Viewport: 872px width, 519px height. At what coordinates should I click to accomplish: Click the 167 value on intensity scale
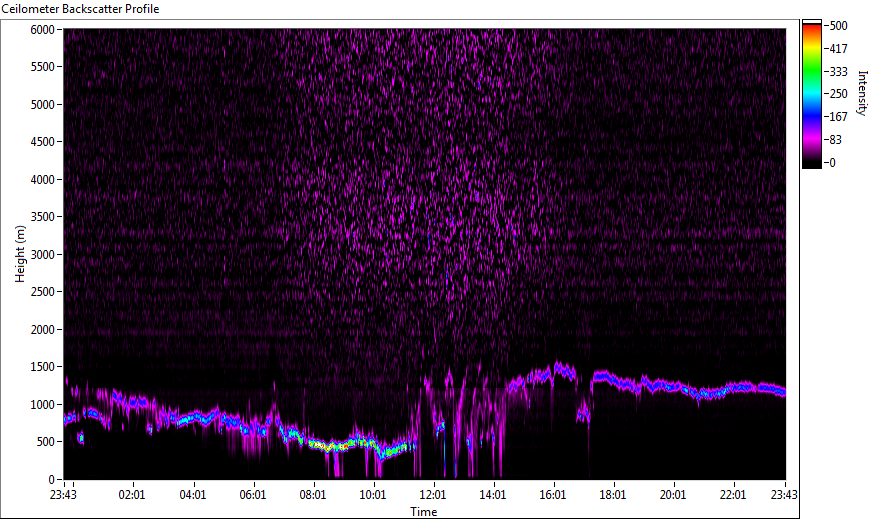pos(838,117)
